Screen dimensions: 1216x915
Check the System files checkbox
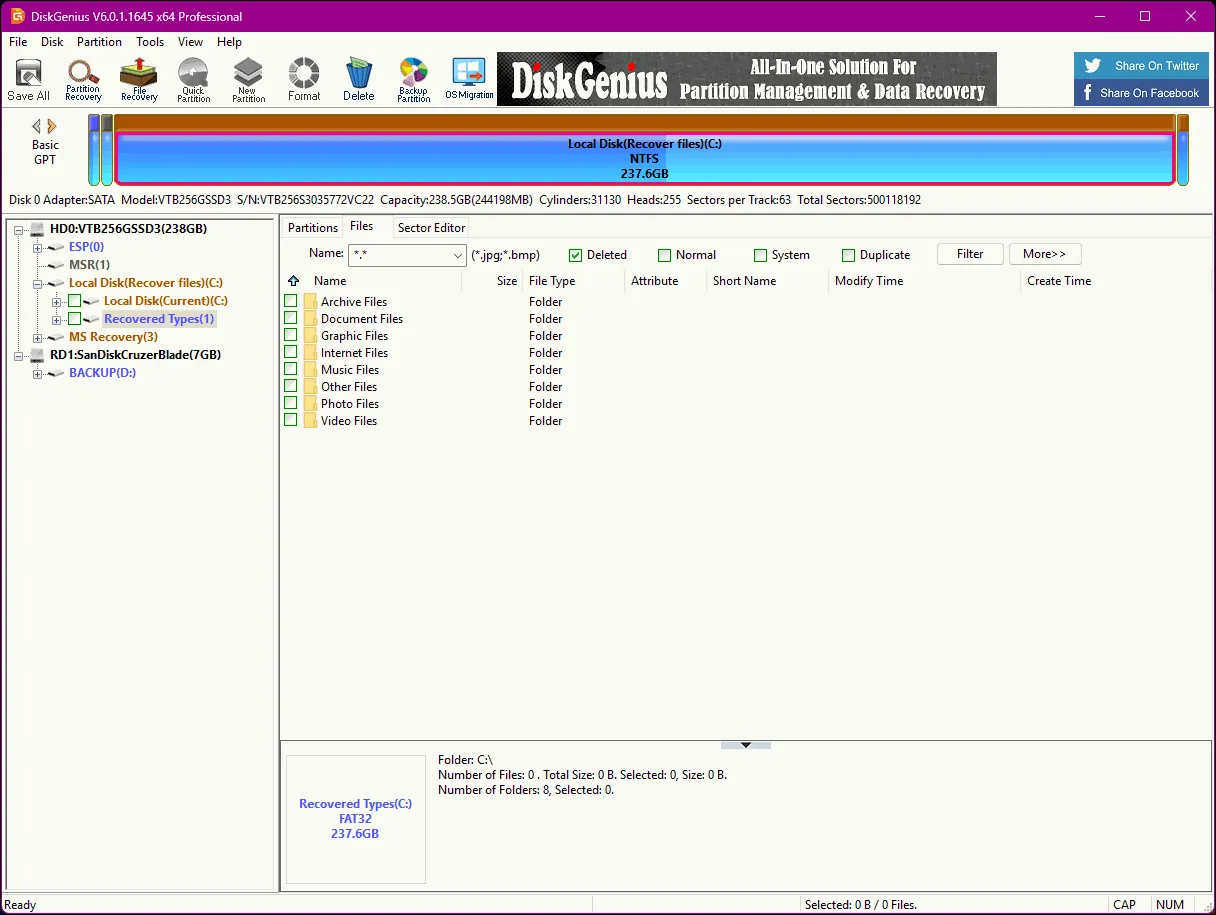tap(760, 255)
